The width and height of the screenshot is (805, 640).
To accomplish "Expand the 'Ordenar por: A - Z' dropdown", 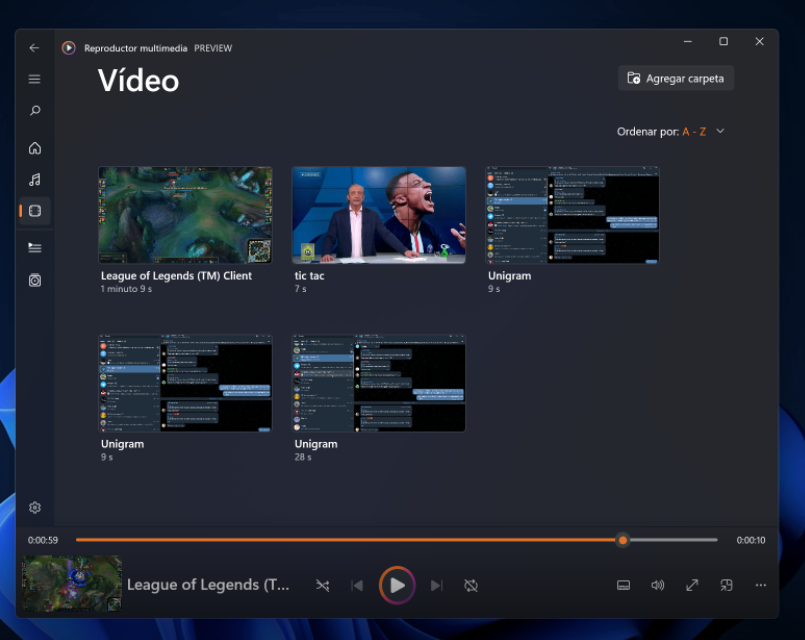I will coord(671,131).
